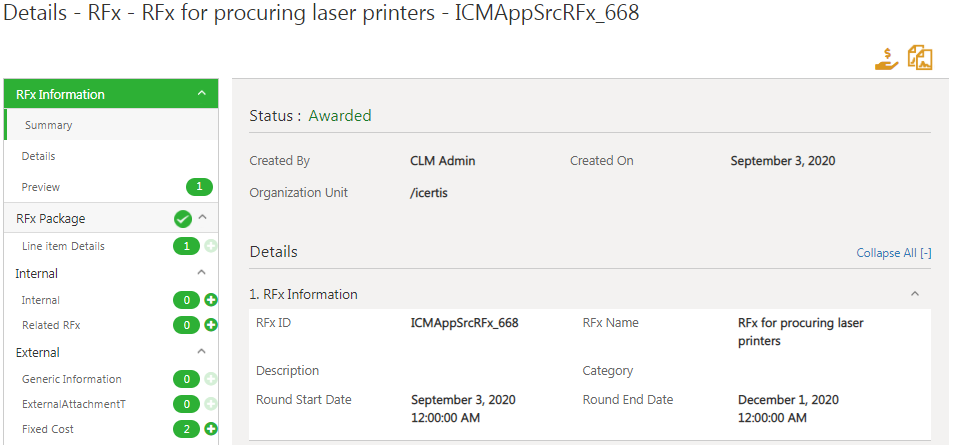The width and height of the screenshot is (953, 445).
Task: Click plus icon next to Fixed Cost
Action: [x=211, y=429]
